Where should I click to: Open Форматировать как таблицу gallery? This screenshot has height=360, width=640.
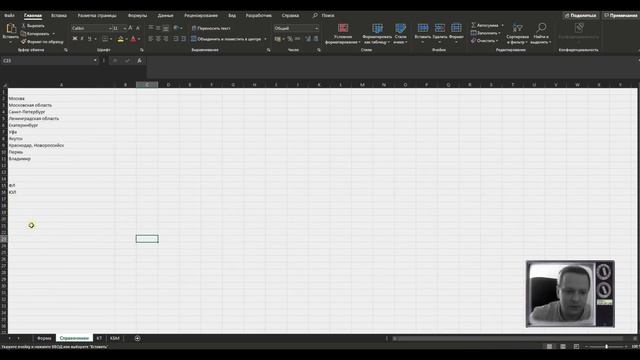pos(377,33)
